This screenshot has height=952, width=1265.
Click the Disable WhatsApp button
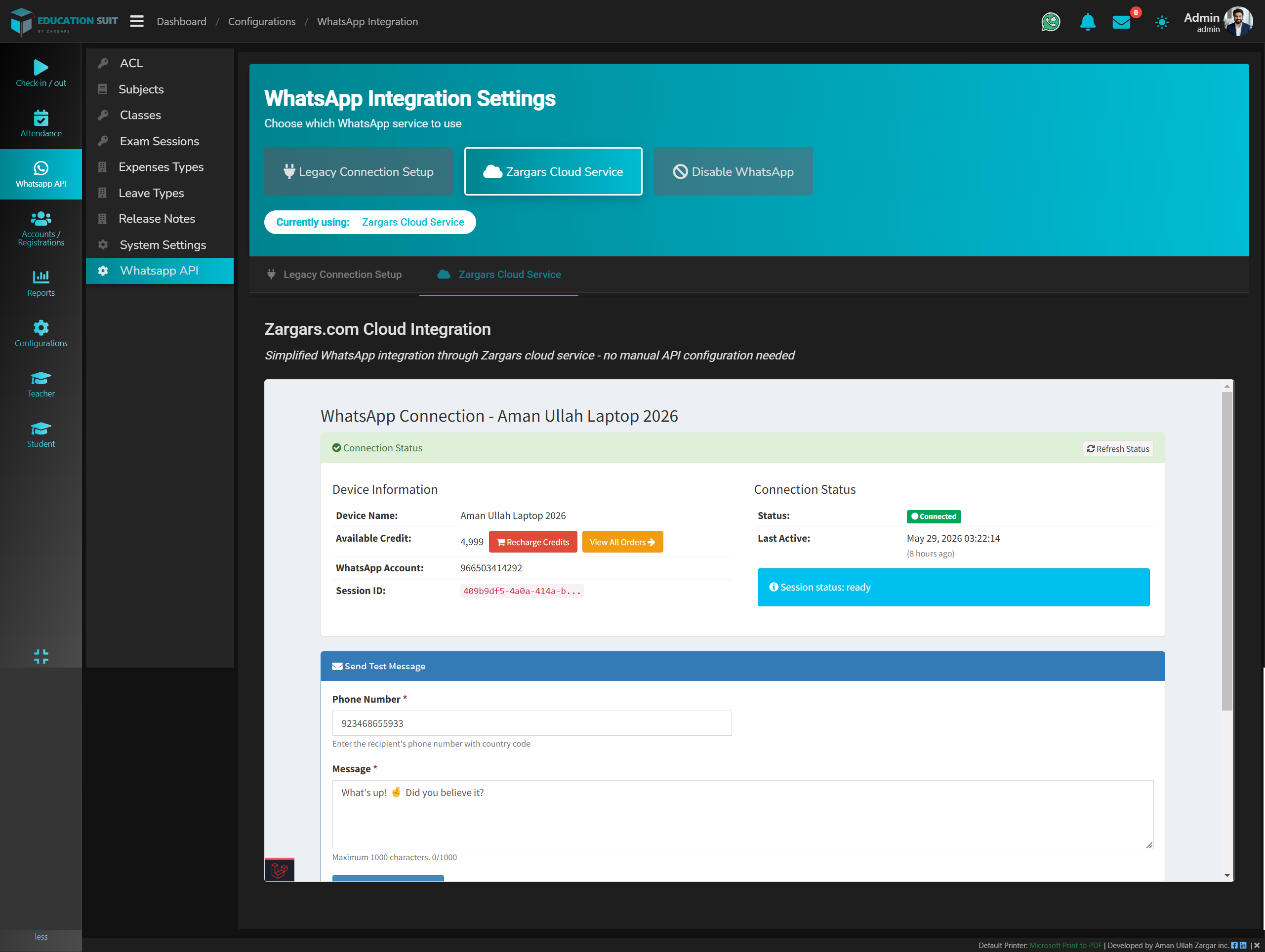tap(733, 171)
